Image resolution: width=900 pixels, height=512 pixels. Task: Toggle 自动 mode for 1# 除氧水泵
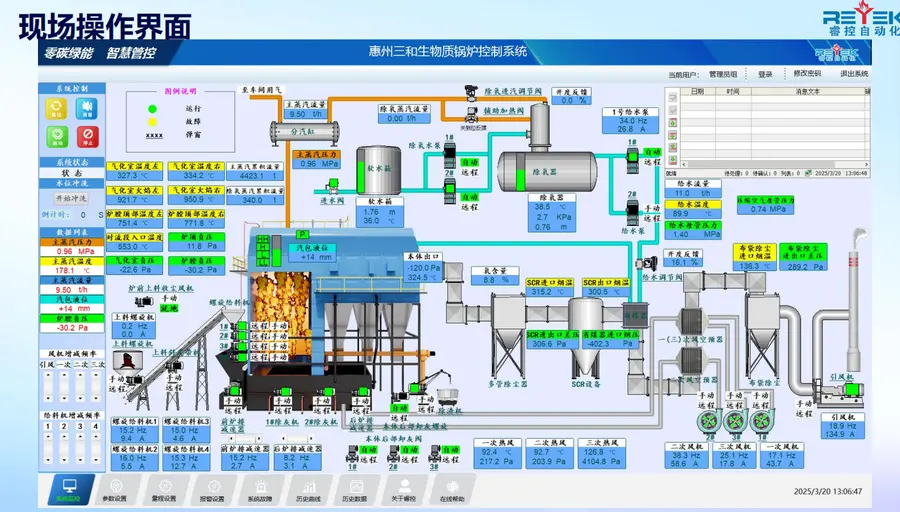click(470, 162)
